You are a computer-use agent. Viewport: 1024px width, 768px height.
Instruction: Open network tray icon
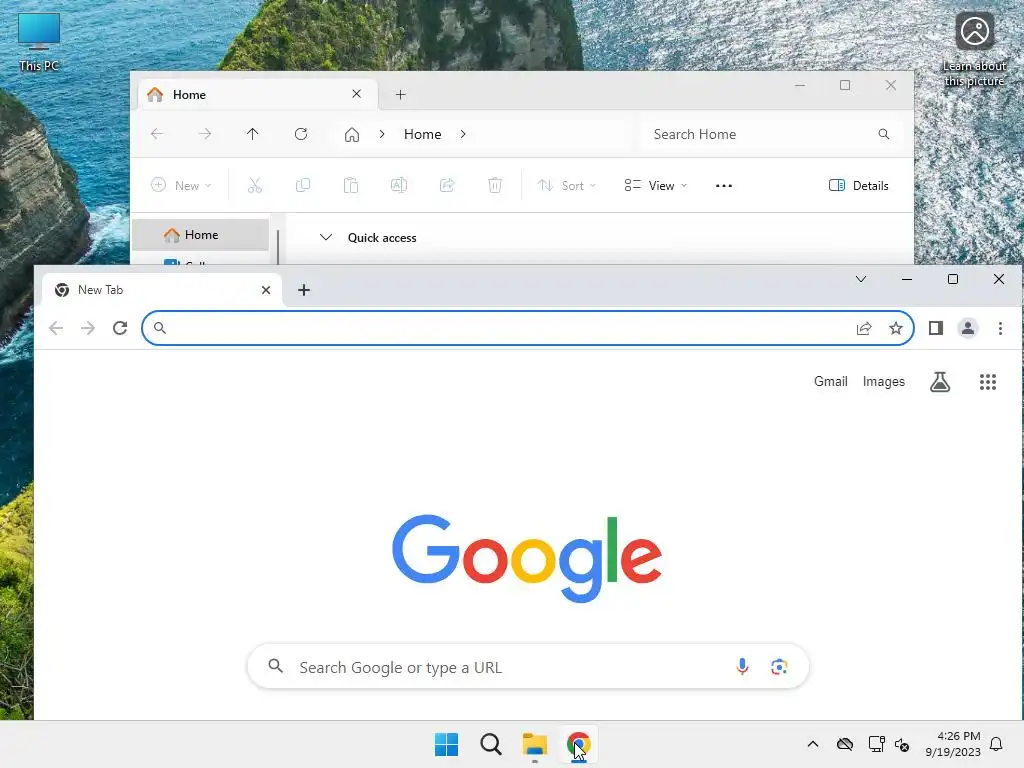(x=876, y=744)
